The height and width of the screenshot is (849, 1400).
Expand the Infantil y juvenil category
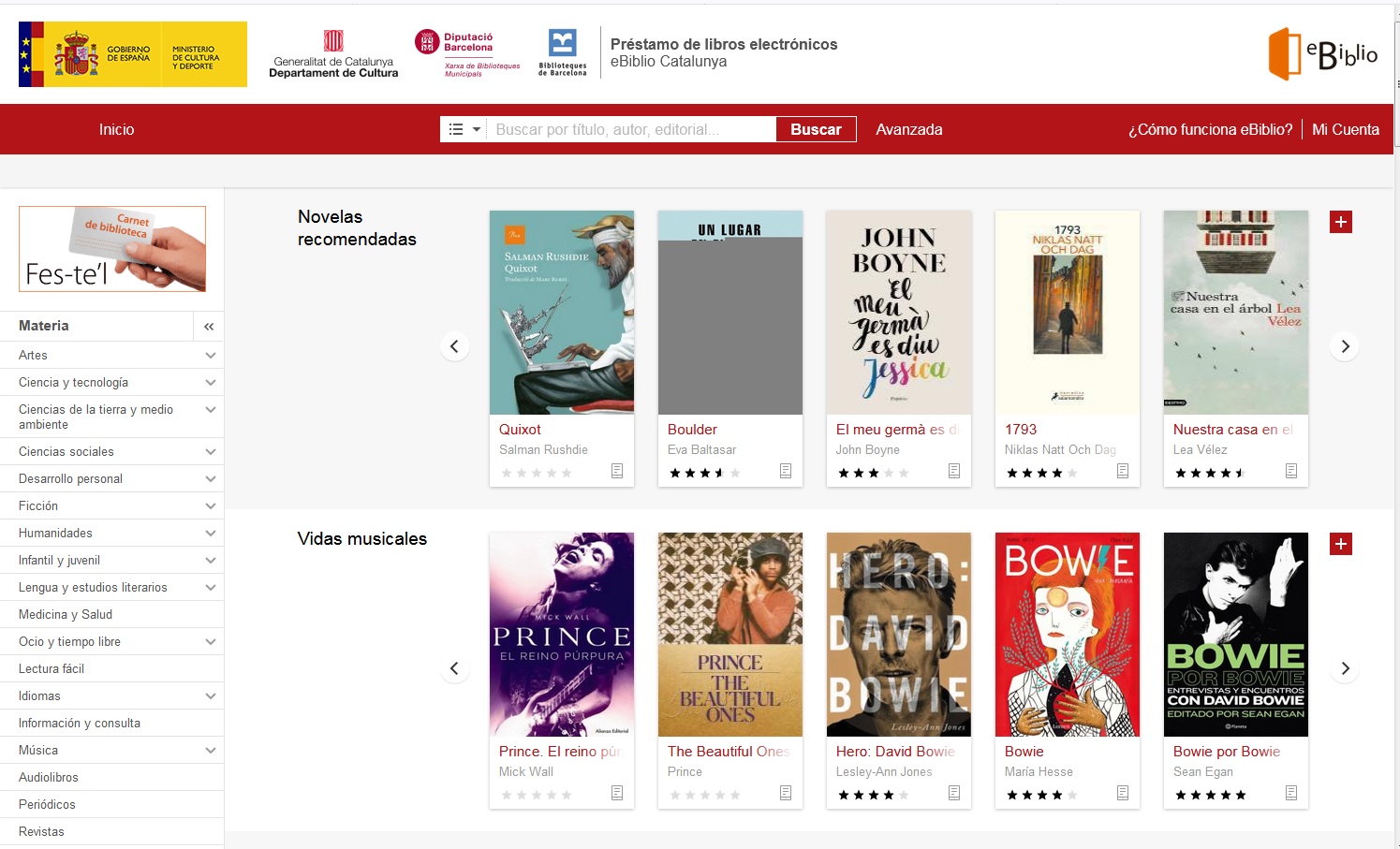click(x=211, y=561)
